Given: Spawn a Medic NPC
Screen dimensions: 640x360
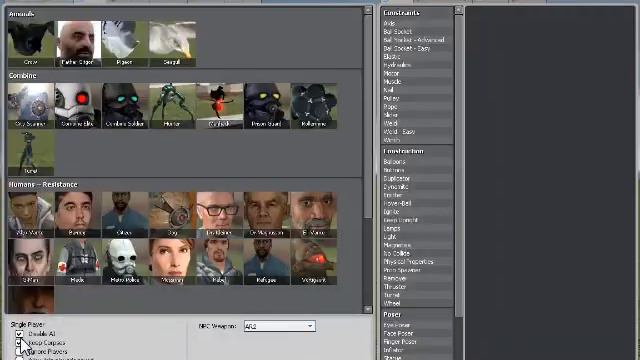Looking at the screenshot, I should click(x=78, y=262).
